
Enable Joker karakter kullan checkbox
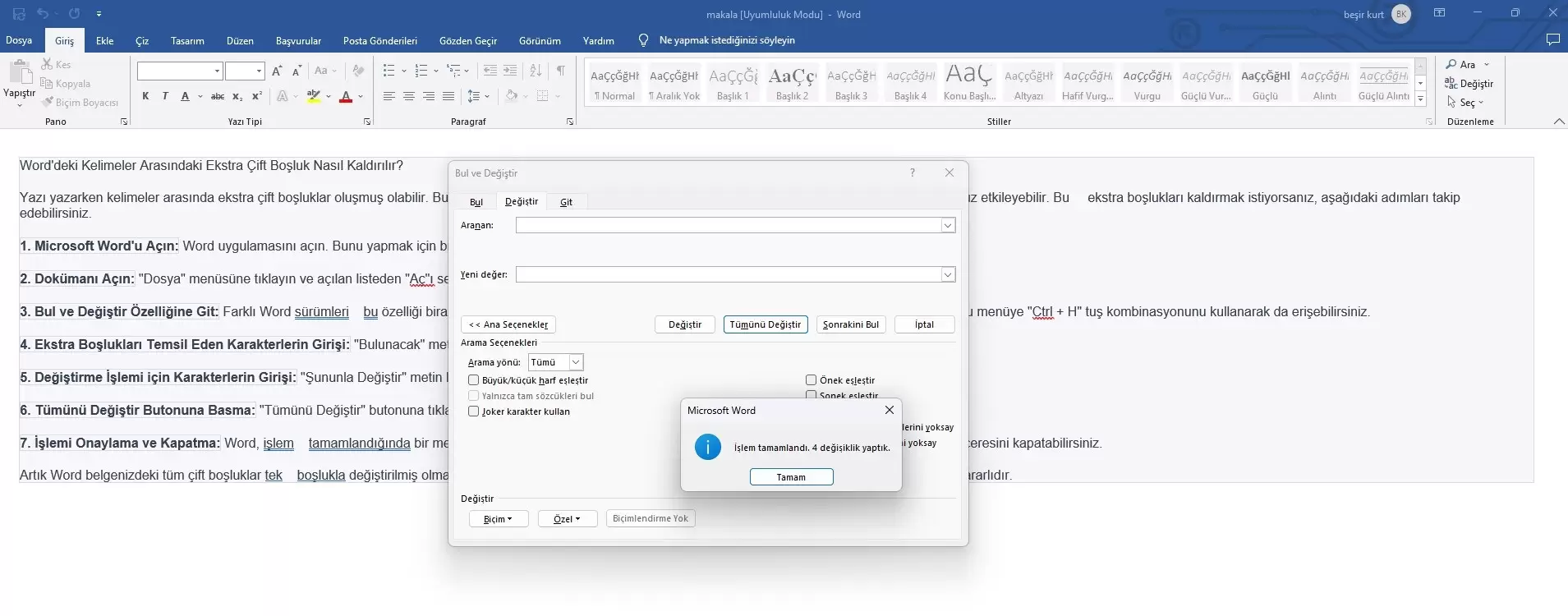[x=474, y=411]
